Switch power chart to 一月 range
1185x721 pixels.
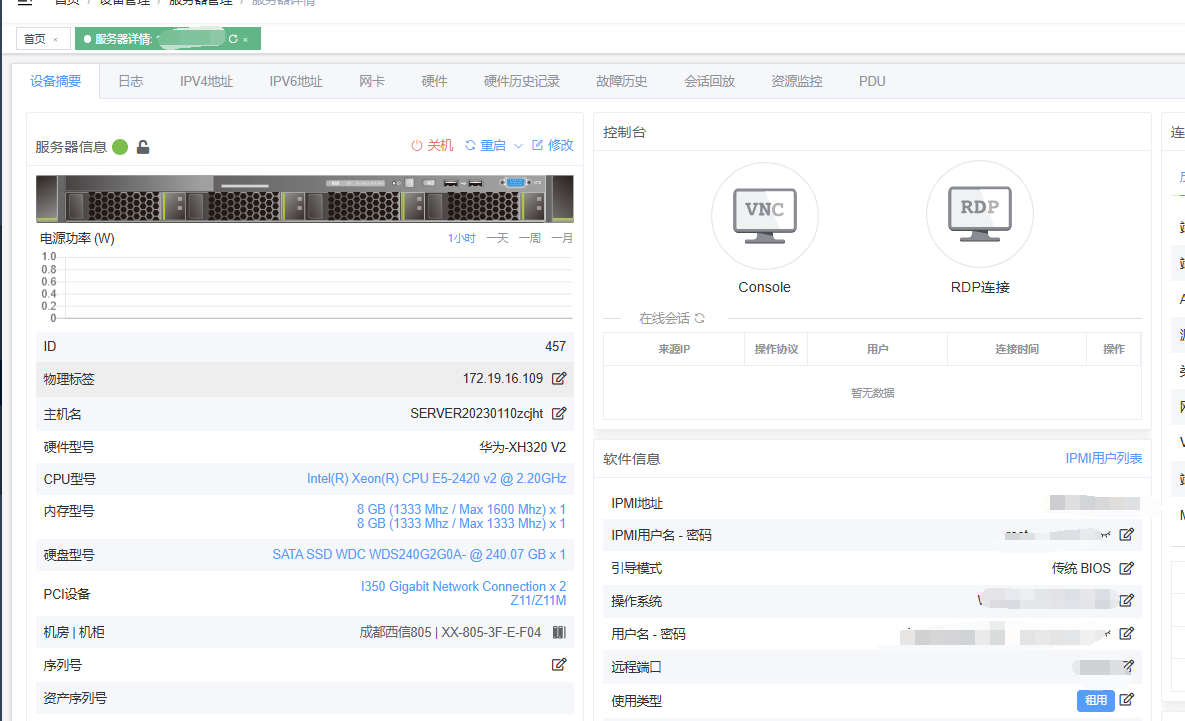[x=562, y=238]
